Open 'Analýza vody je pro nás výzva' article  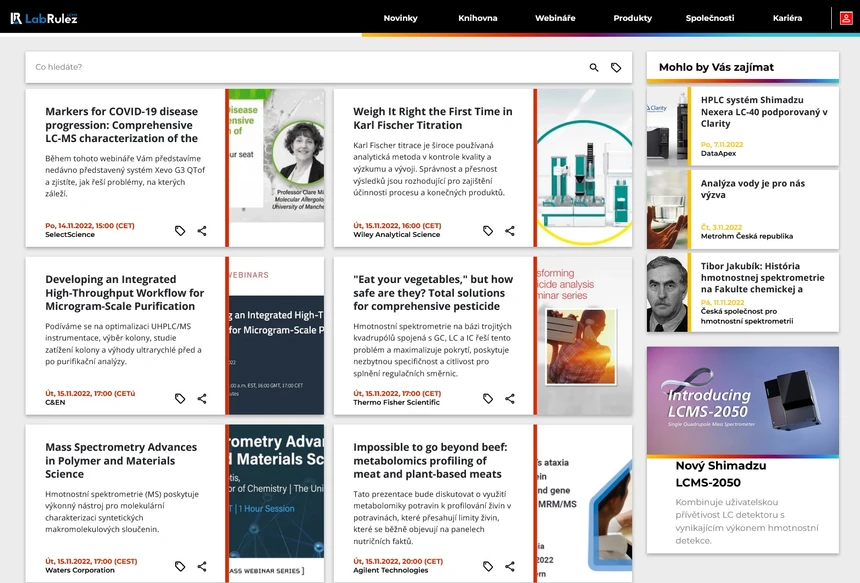pos(752,189)
